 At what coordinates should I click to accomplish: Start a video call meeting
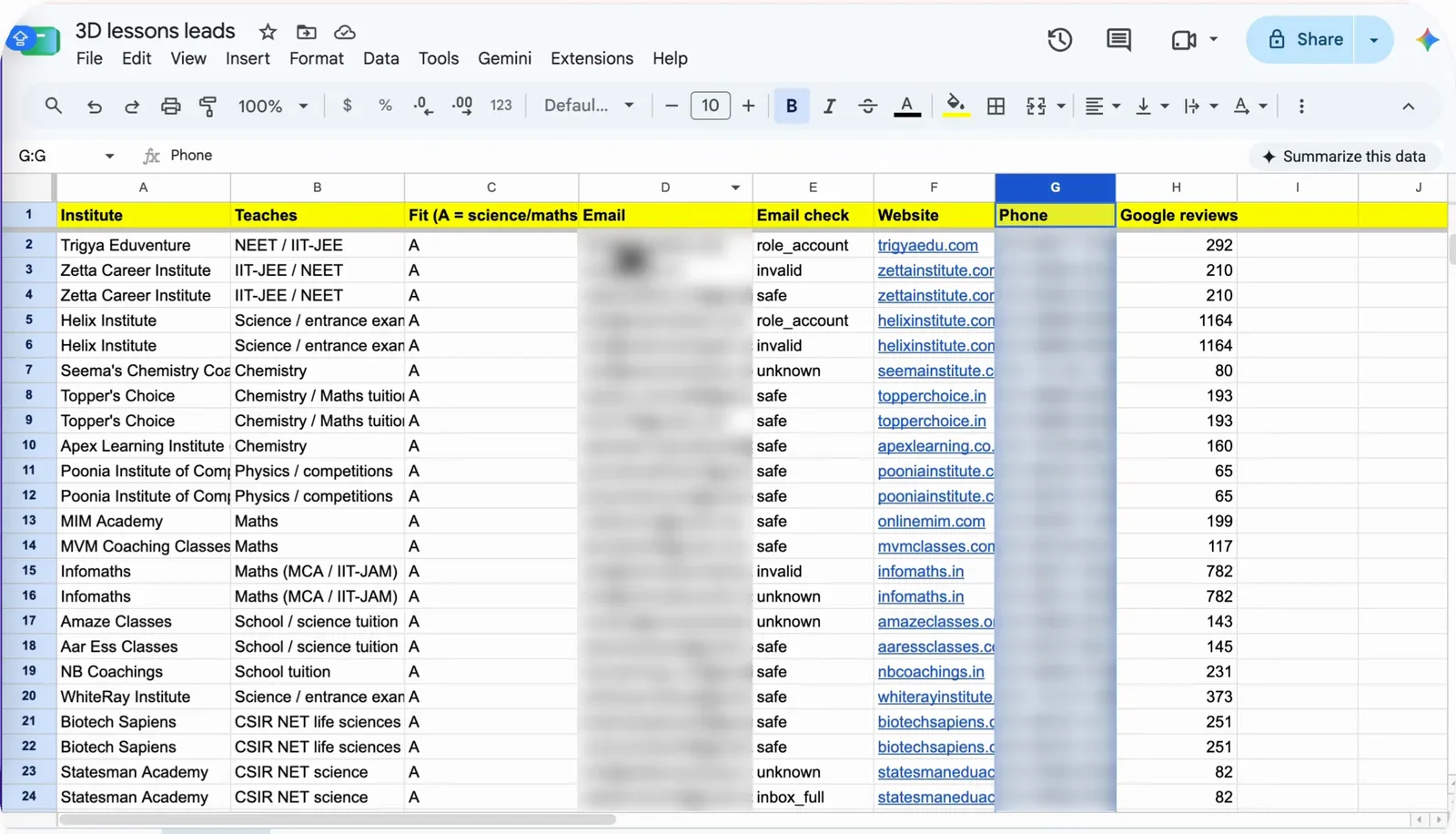point(1184,39)
